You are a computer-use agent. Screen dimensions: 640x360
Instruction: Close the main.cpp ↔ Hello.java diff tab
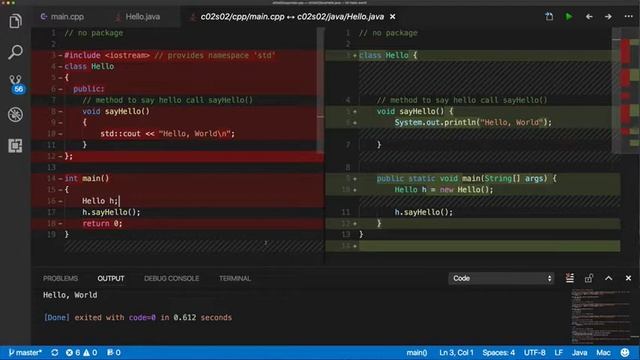(393, 17)
